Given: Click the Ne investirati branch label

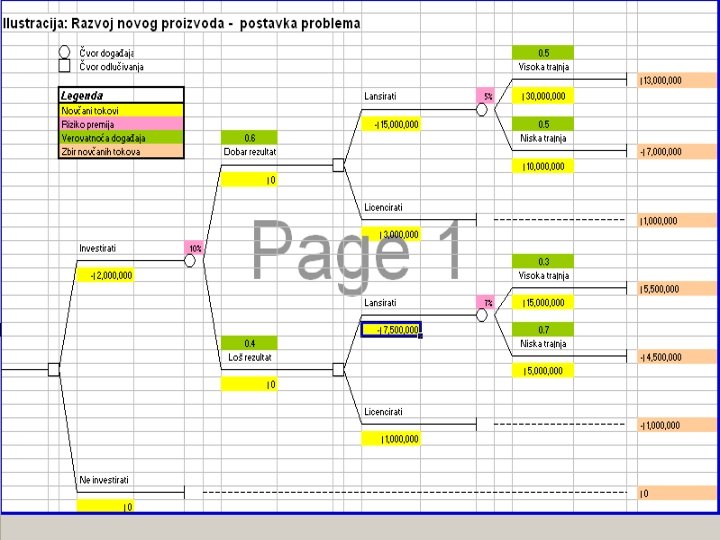Looking at the screenshot, I should click(x=104, y=480).
